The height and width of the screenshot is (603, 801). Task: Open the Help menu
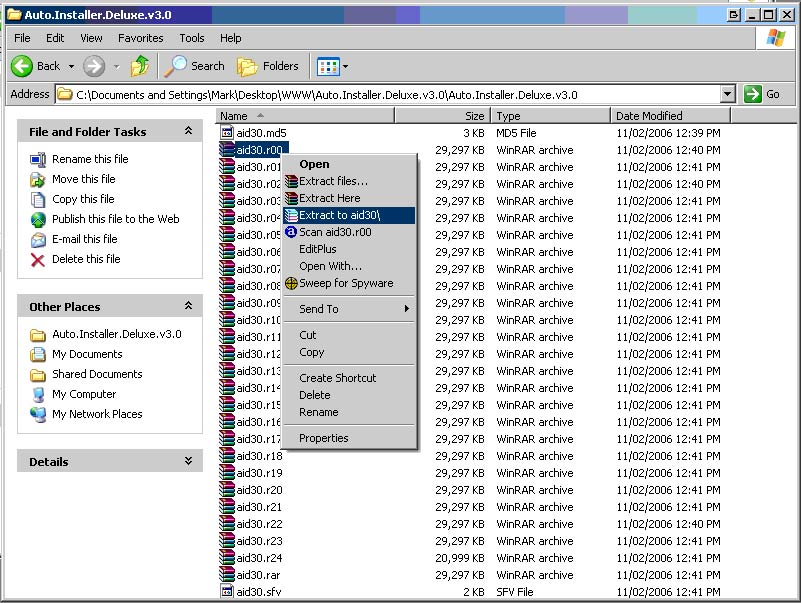pyautogui.click(x=230, y=38)
